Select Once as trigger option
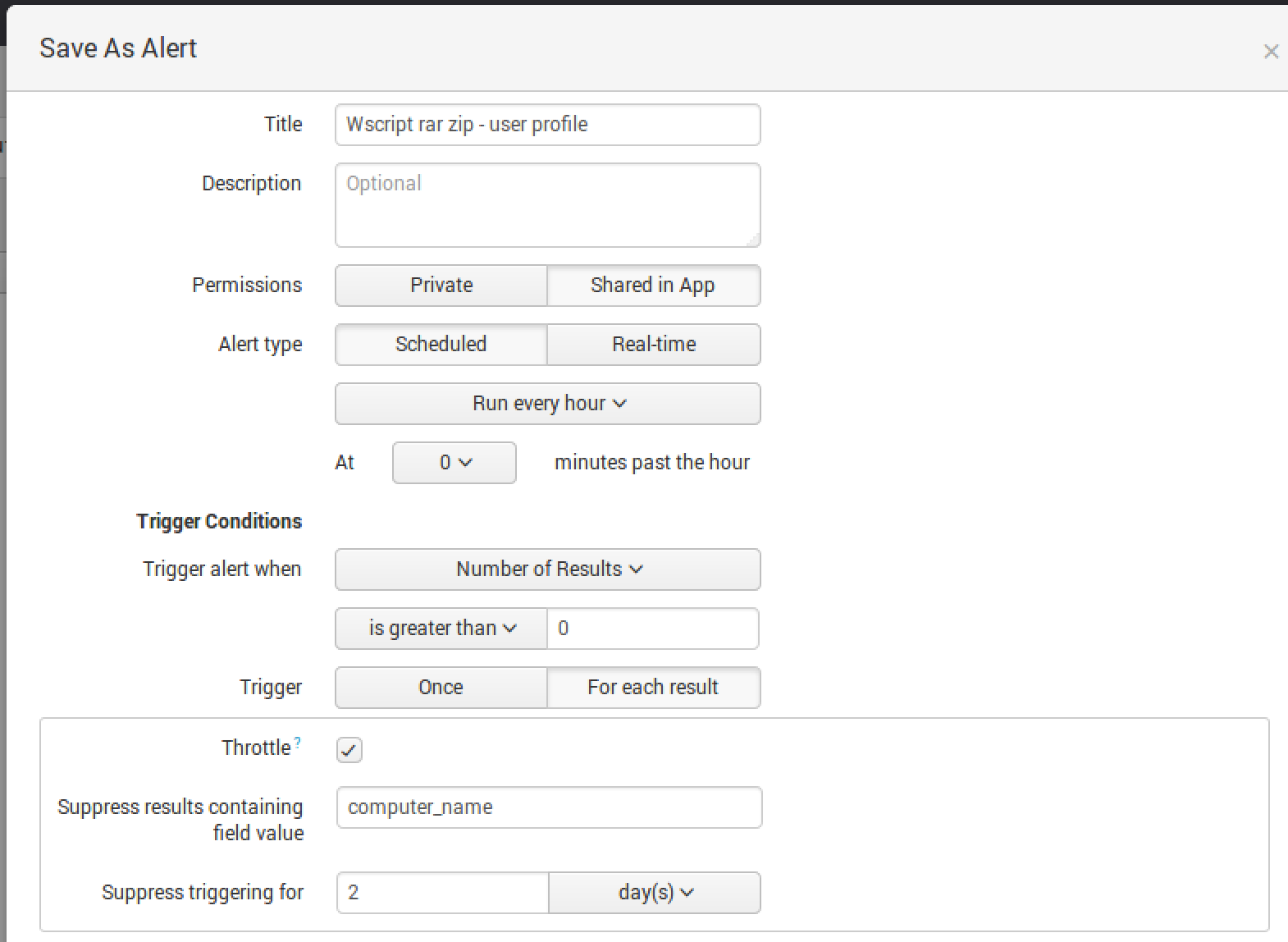 coord(441,688)
